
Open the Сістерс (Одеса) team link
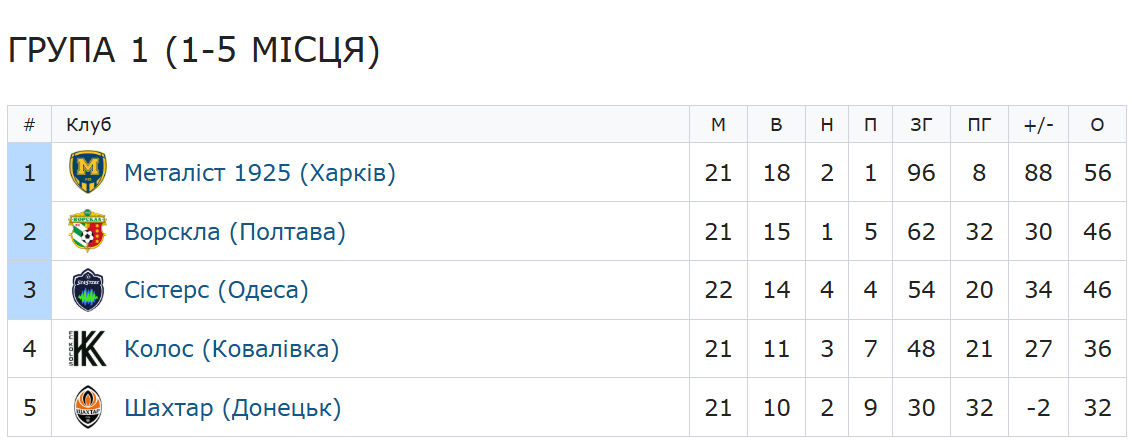pyautogui.click(x=216, y=291)
